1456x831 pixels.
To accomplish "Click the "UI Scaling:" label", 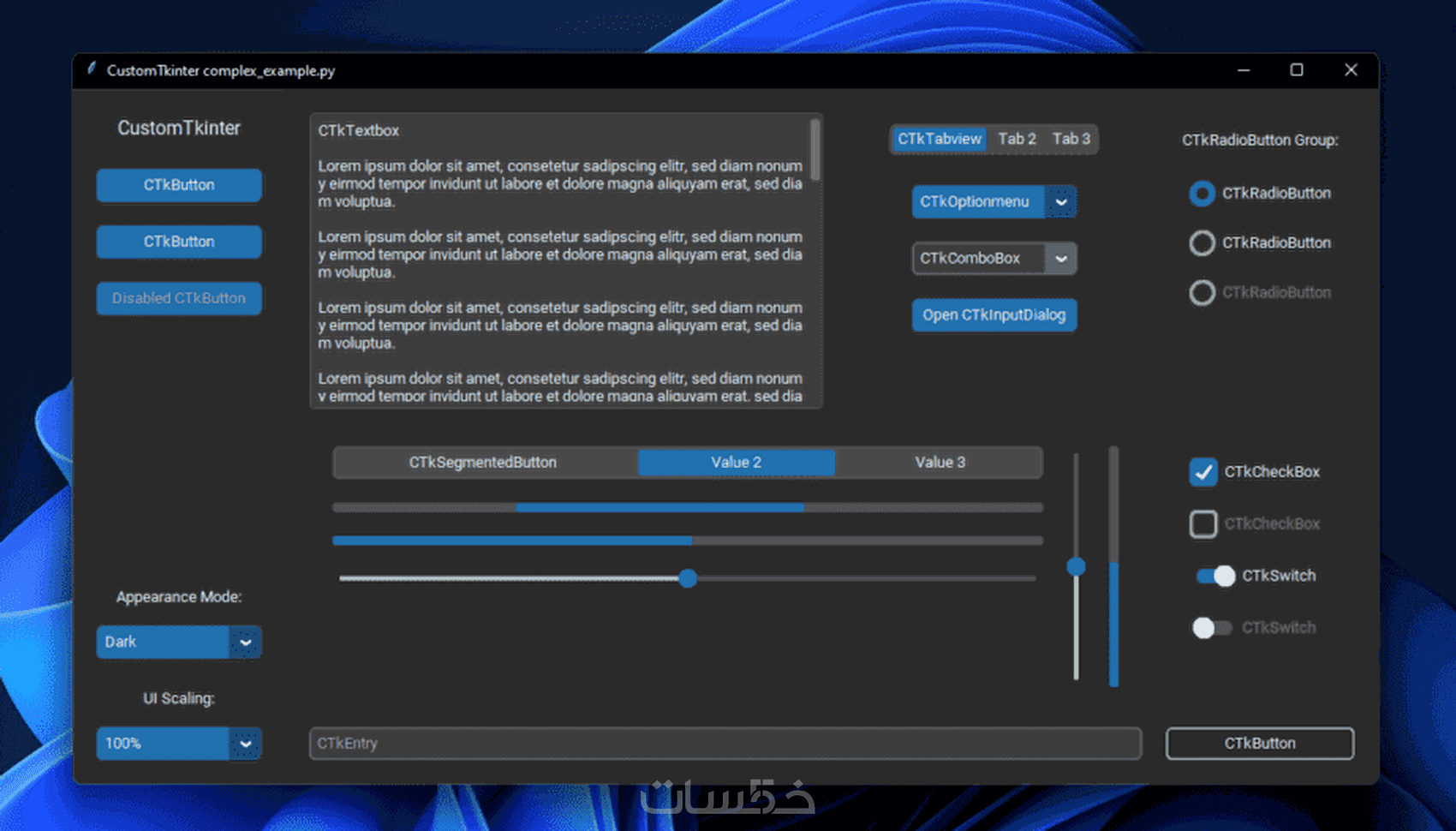I will [179, 698].
